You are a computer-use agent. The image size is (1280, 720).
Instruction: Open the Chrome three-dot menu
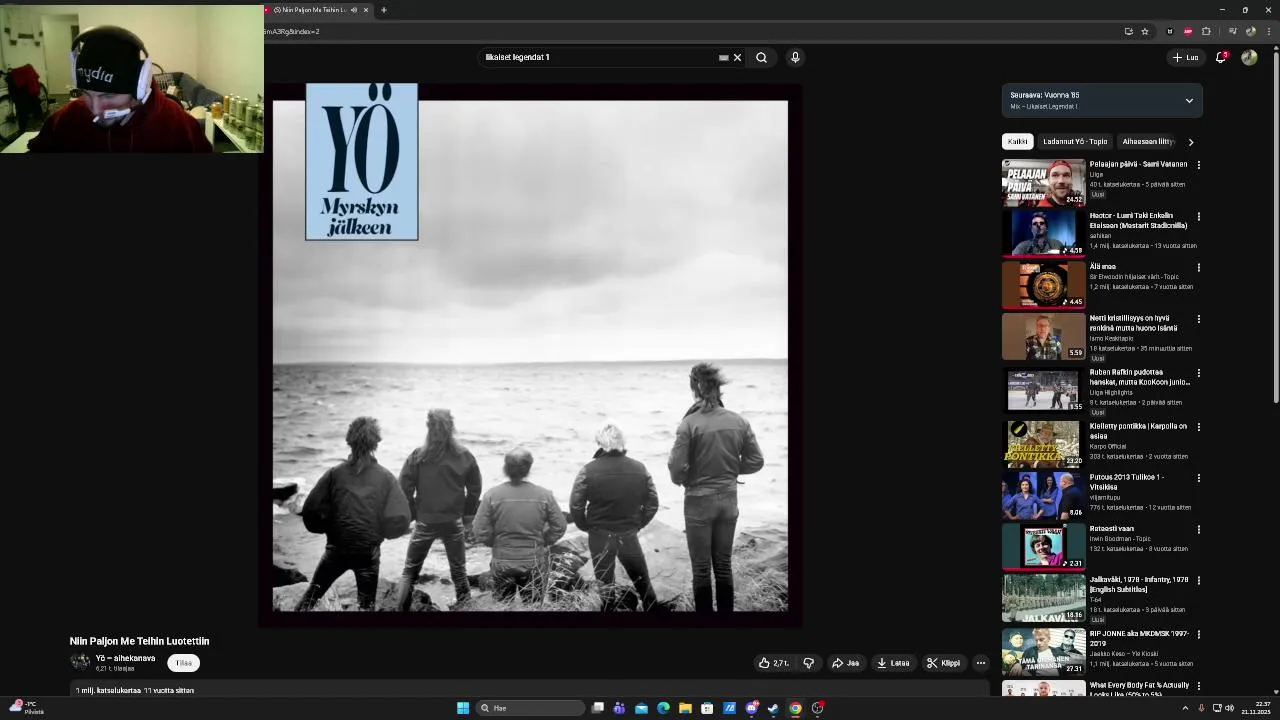click(1268, 31)
